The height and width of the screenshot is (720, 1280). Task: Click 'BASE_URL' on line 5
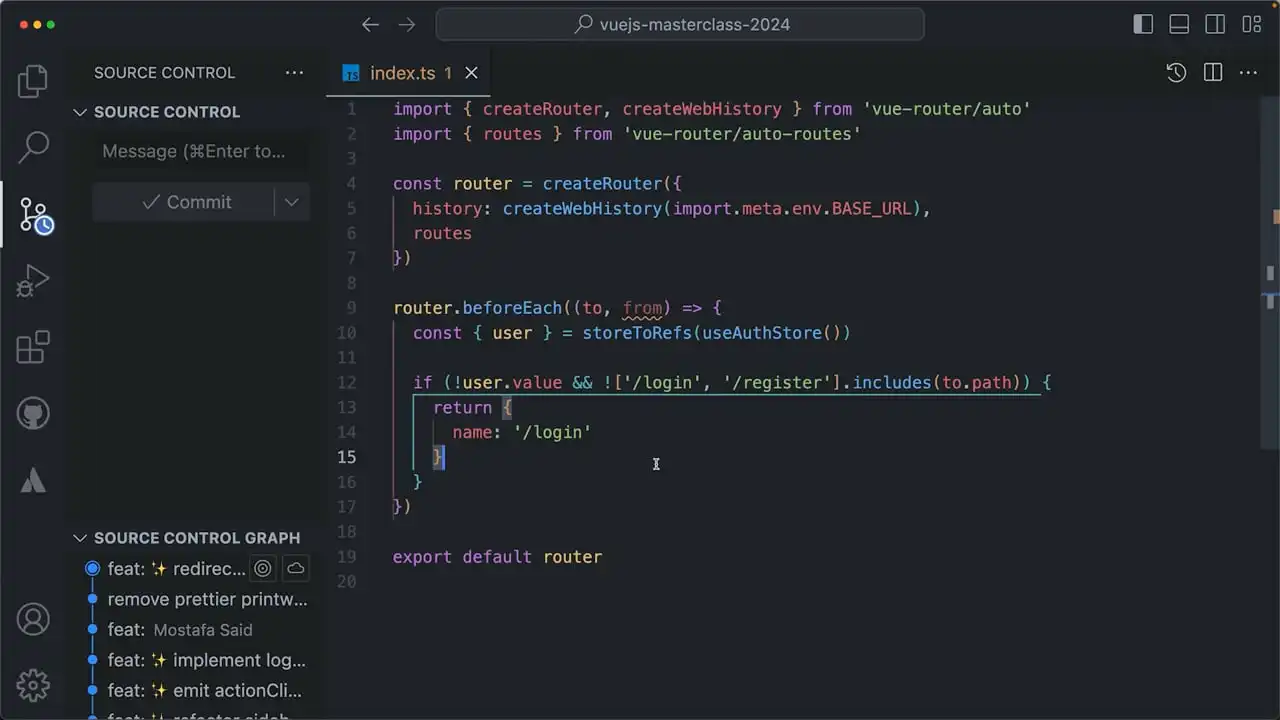872,209
